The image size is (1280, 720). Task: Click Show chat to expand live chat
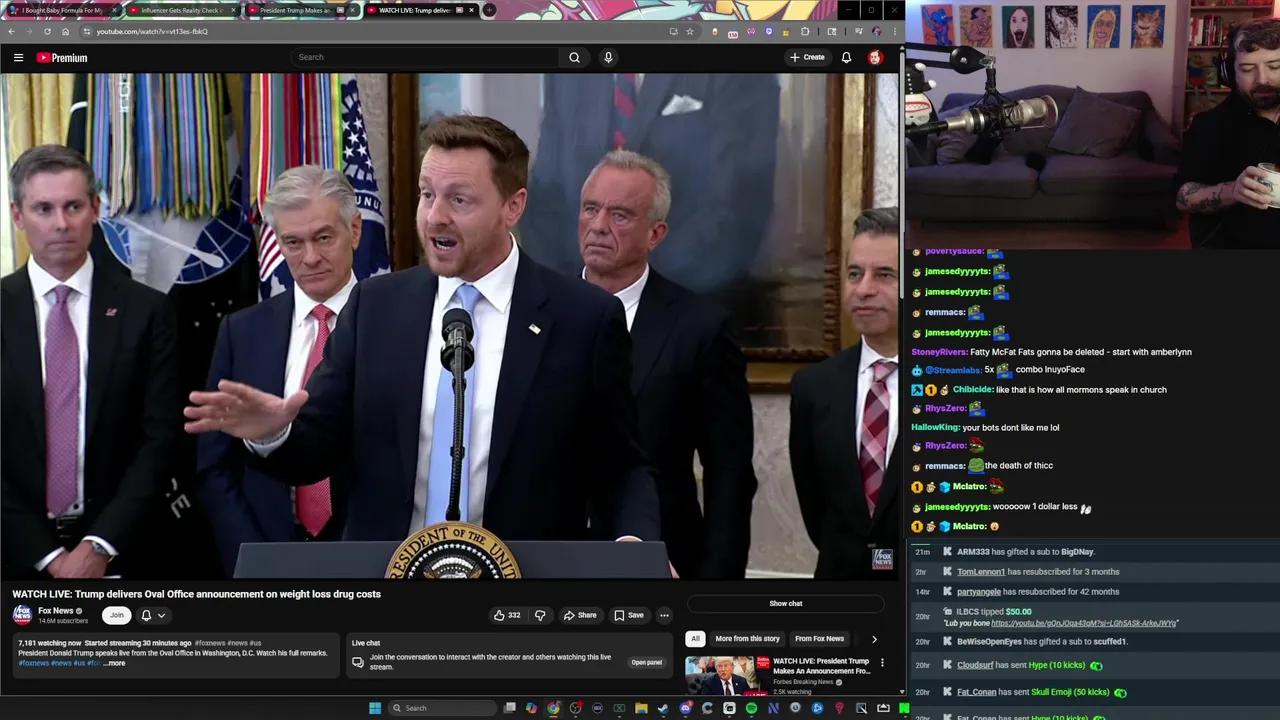[785, 603]
